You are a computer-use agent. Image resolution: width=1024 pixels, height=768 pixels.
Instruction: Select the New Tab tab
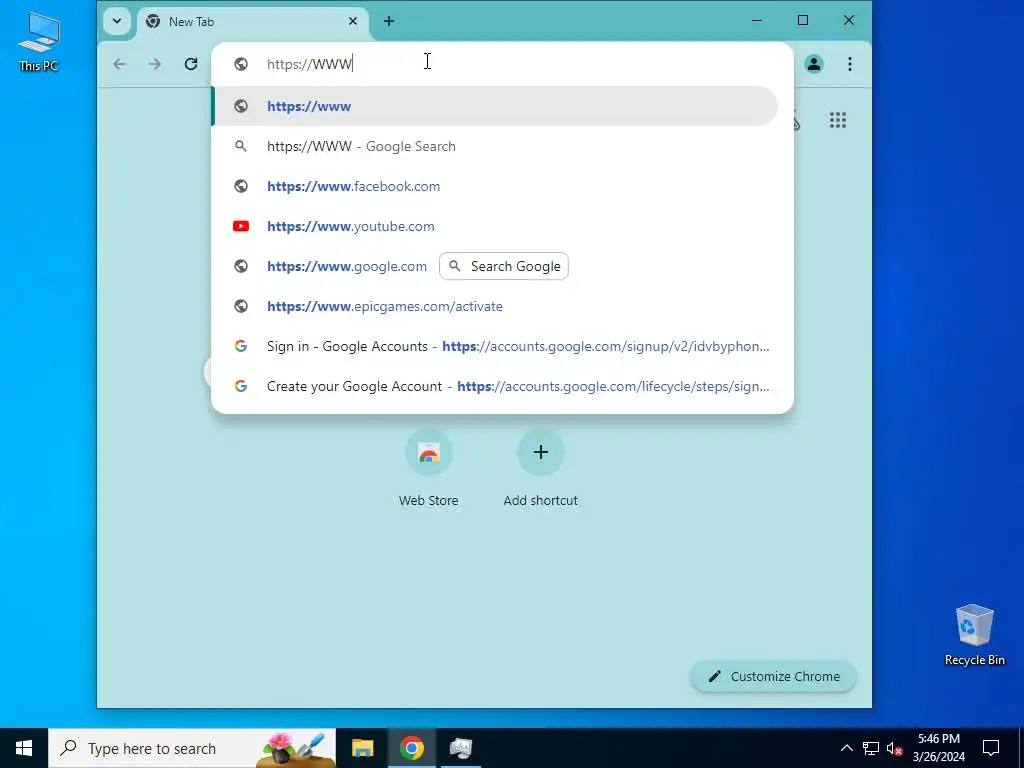pyautogui.click(x=253, y=22)
